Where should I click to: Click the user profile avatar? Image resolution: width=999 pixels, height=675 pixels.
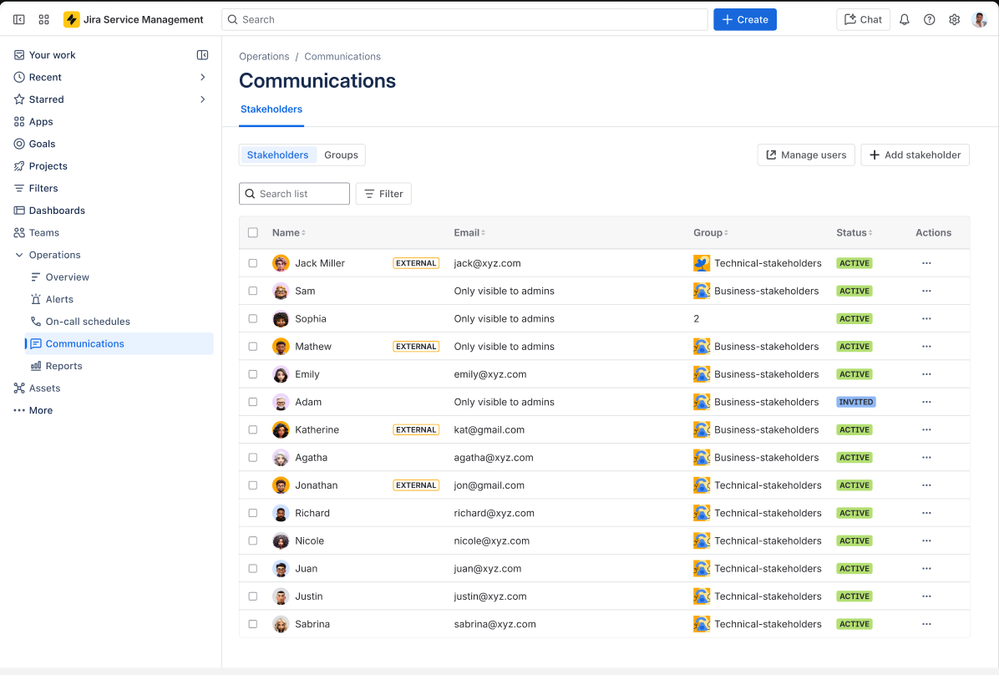(979, 20)
